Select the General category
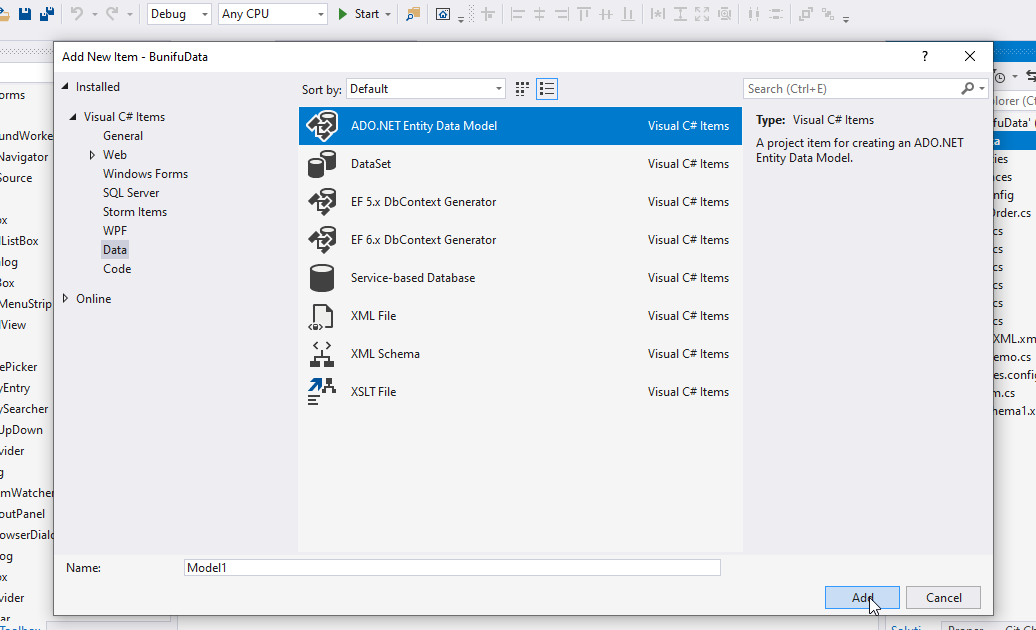1036x630 pixels. coord(123,135)
